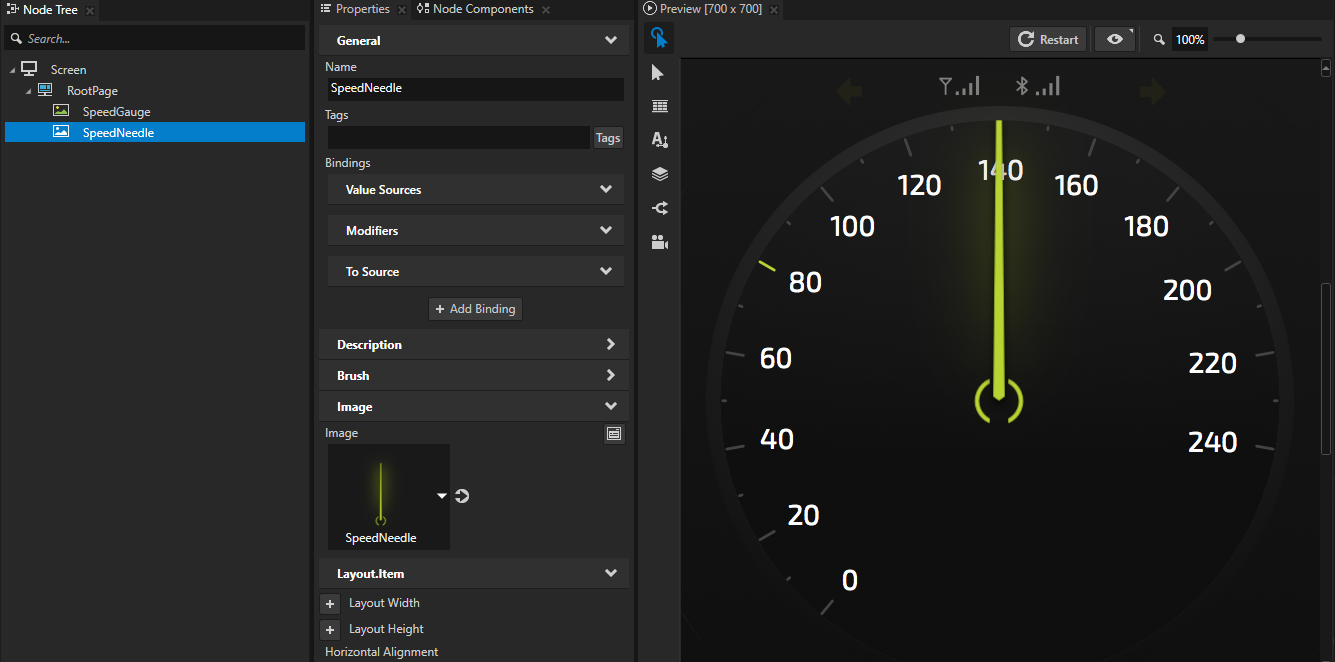Open the image library icon beside Image

tap(614, 434)
